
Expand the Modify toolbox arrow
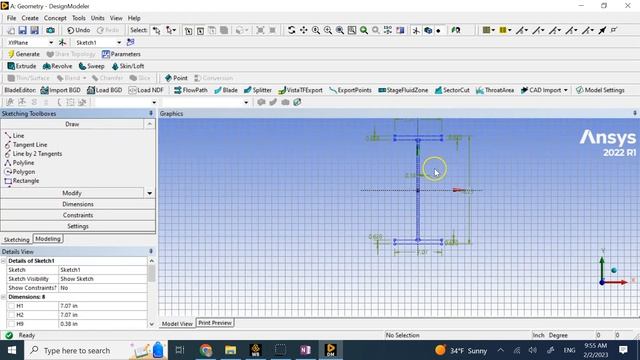pos(149,193)
